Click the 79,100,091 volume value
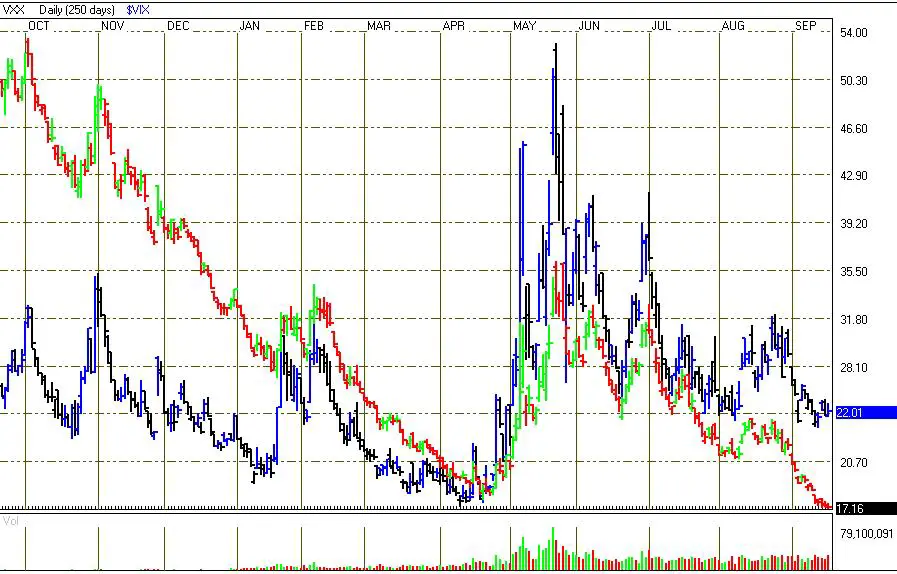 point(866,534)
